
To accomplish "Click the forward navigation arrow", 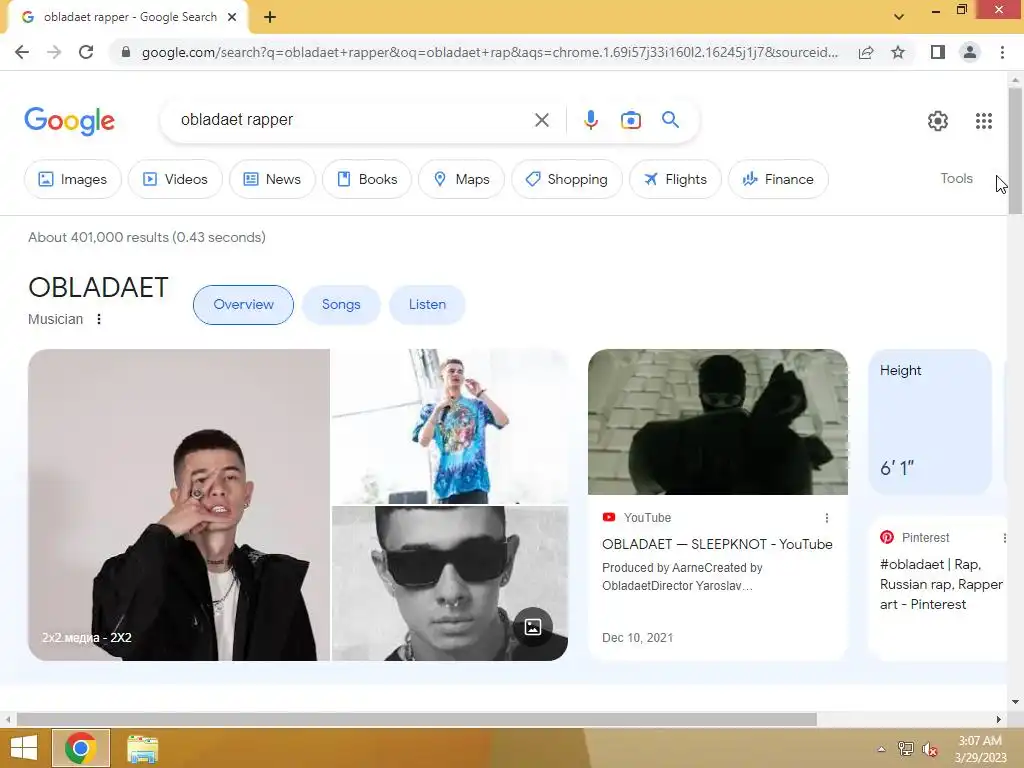I will click(x=54, y=52).
